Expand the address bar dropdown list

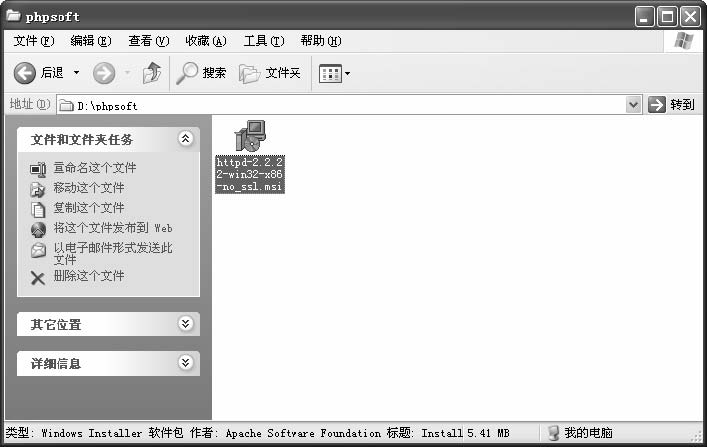tap(634, 105)
